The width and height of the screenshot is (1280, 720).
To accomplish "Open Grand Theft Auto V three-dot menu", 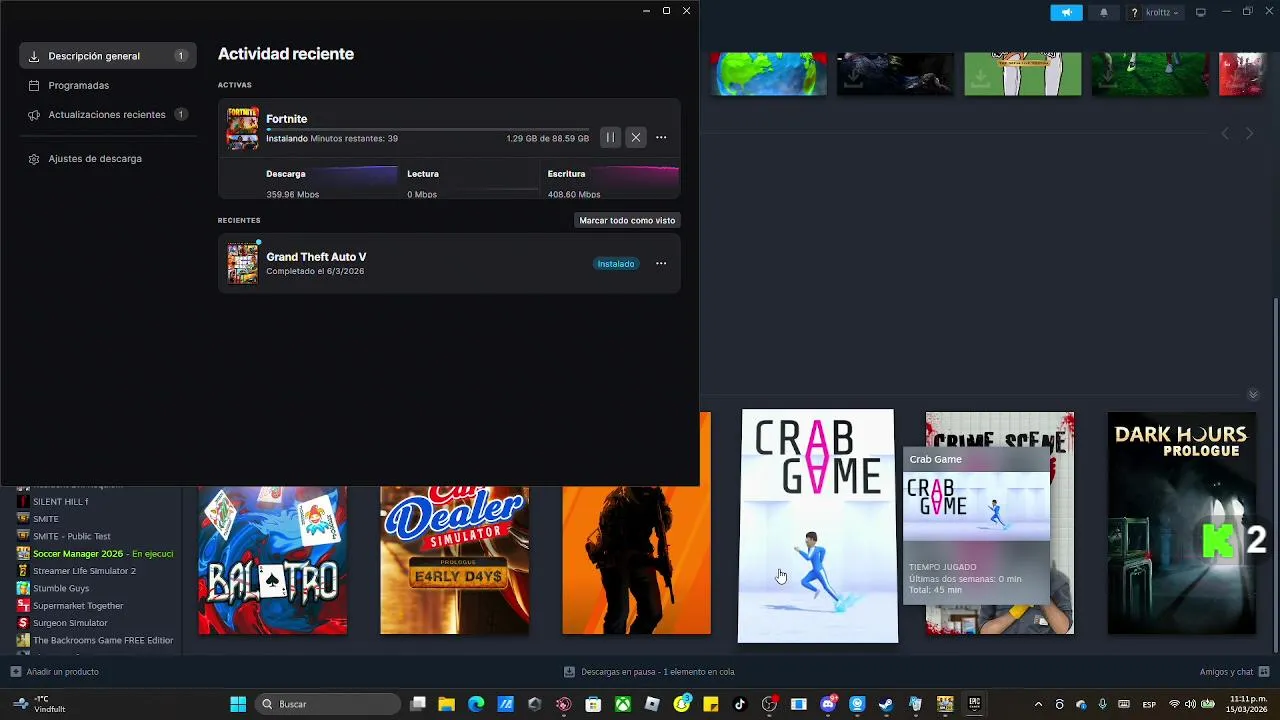I will click(661, 263).
